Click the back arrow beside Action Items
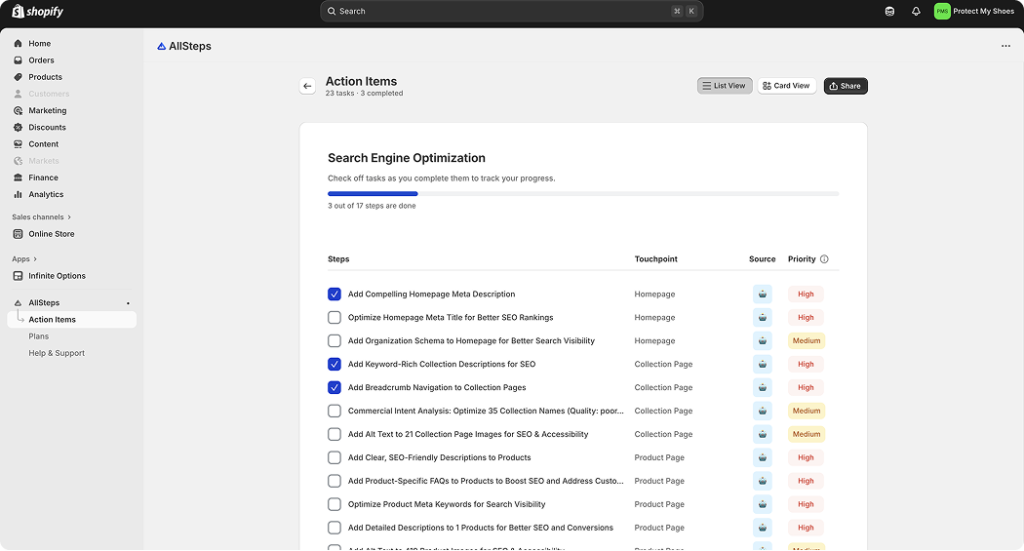This screenshot has height=551, width=1024. (x=307, y=86)
